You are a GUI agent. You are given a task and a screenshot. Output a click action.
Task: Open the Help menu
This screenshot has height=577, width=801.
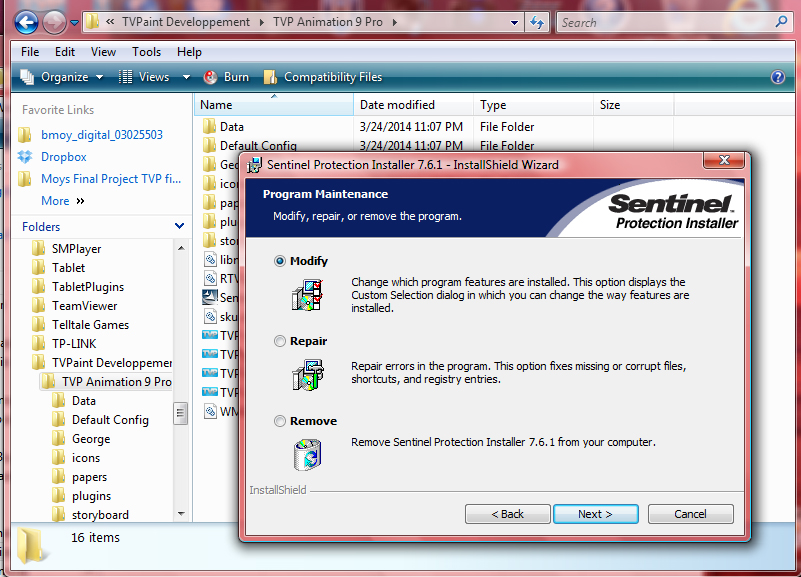pyautogui.click(x=190, y=52)
